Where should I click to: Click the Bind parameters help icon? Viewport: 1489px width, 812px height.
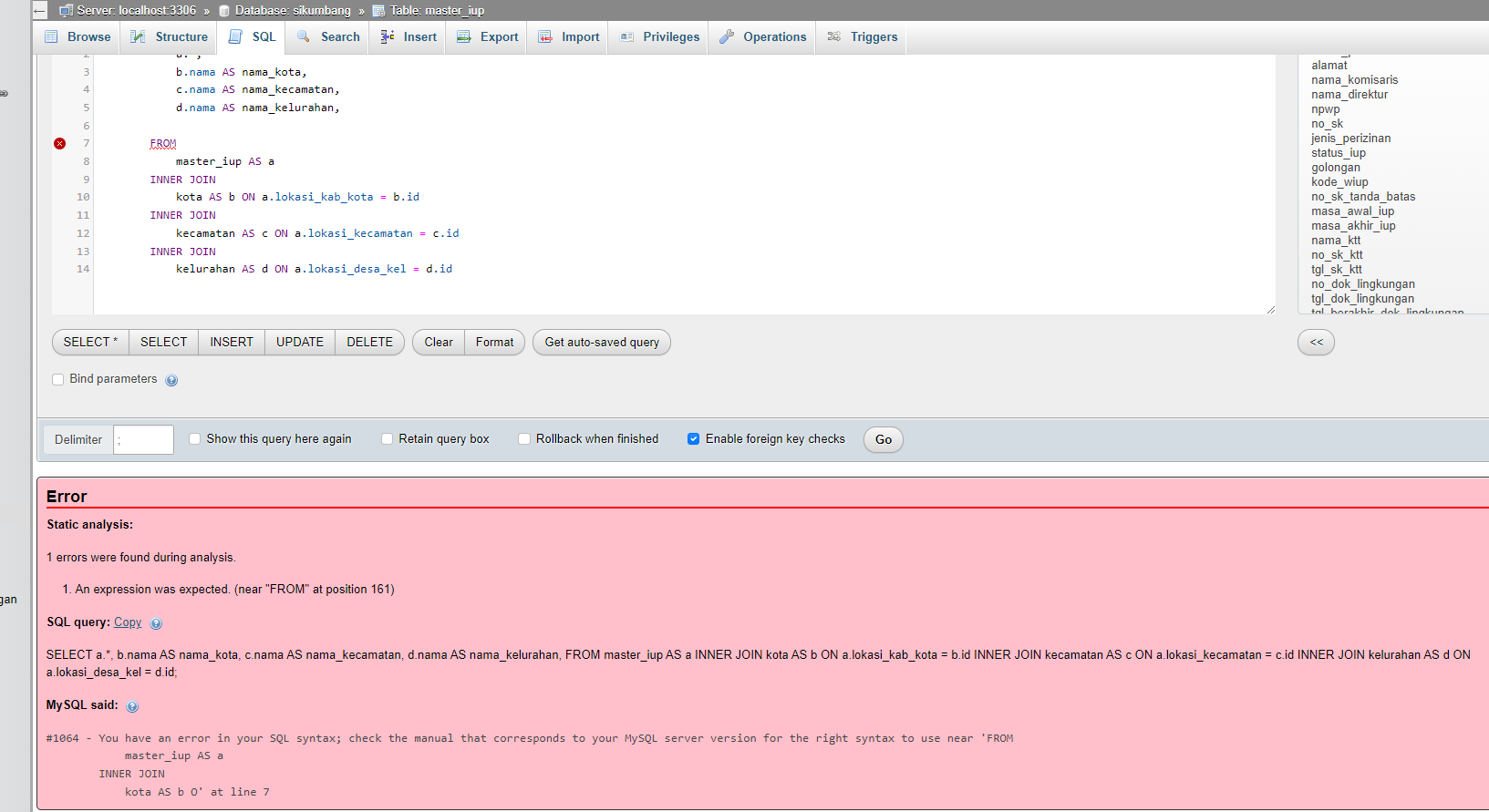(171, 380)
